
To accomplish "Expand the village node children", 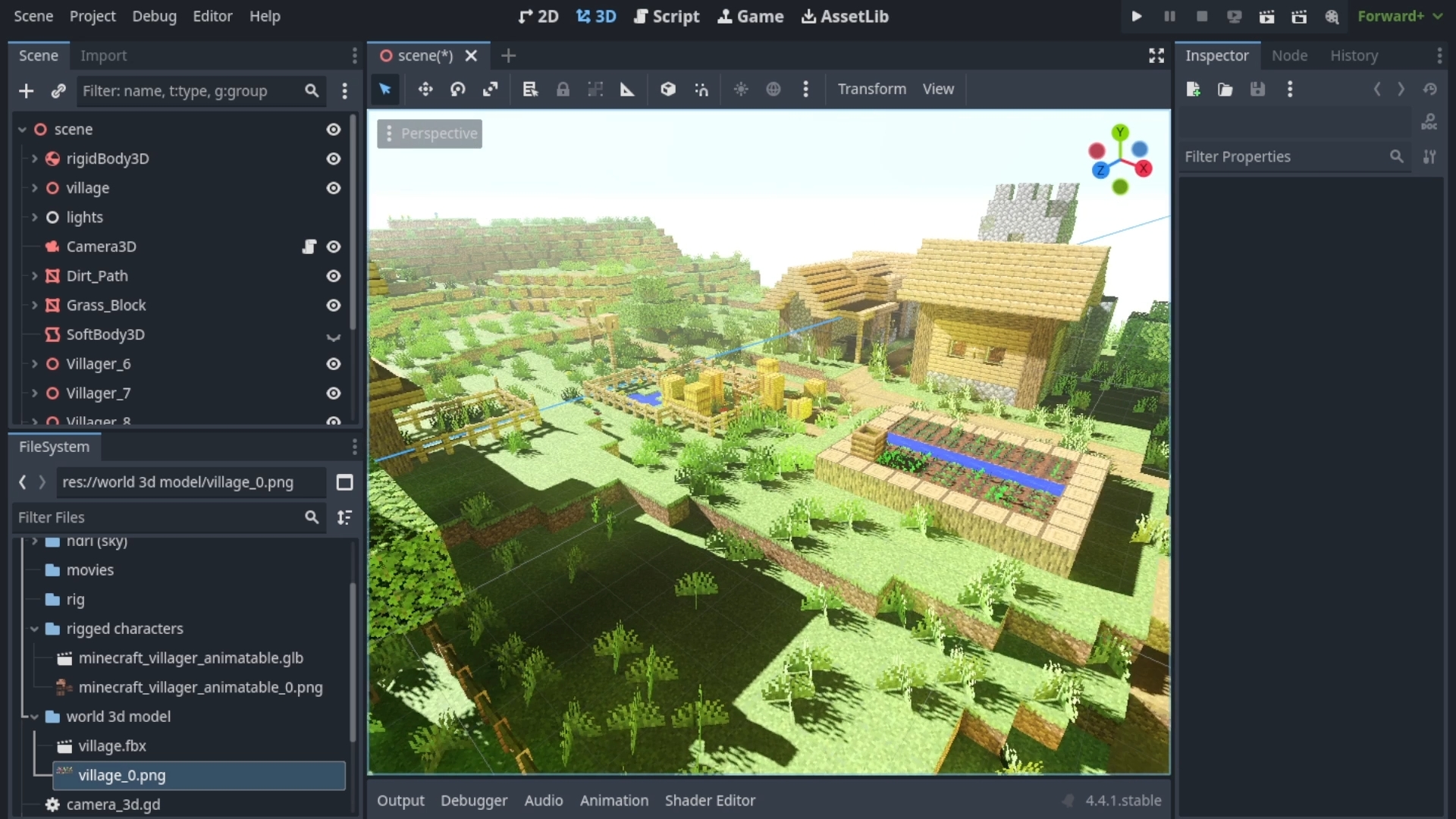I will coord(34,188).
